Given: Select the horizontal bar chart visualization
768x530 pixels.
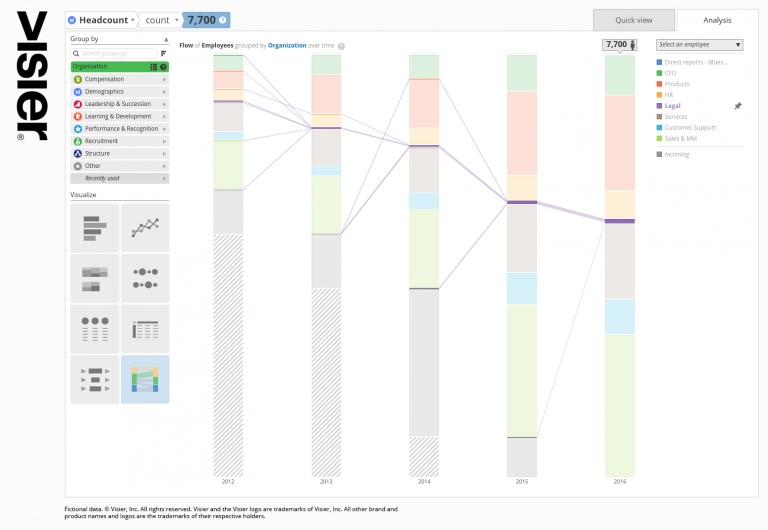Looking at the screenshot, I should tap(94, 228).
